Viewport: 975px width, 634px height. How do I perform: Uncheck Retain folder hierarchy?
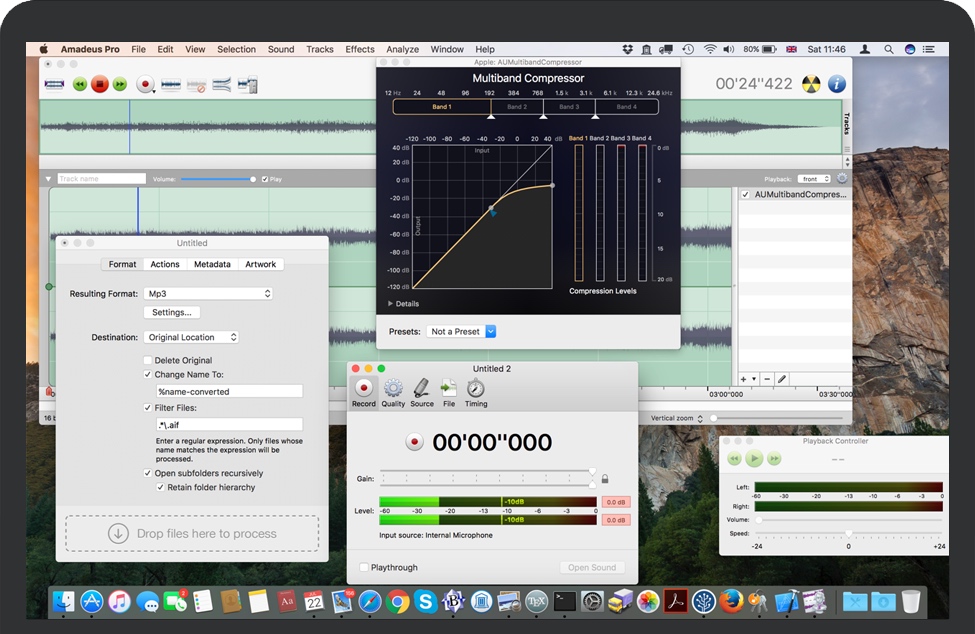[160, 487]
